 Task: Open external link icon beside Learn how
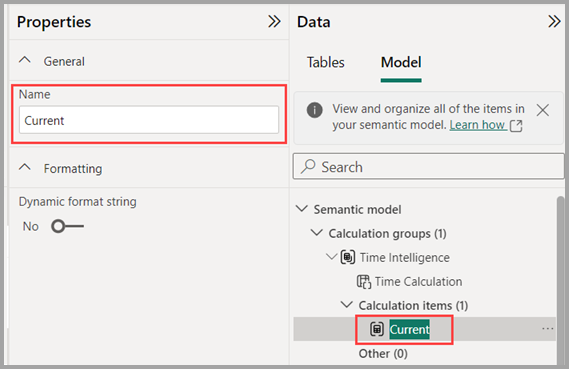click(516, 126)
